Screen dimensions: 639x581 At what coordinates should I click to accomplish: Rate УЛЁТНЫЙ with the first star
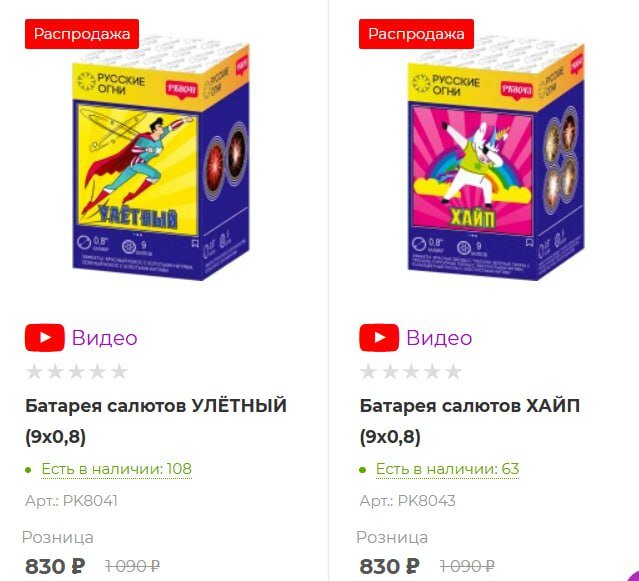(x=34, y=372)
